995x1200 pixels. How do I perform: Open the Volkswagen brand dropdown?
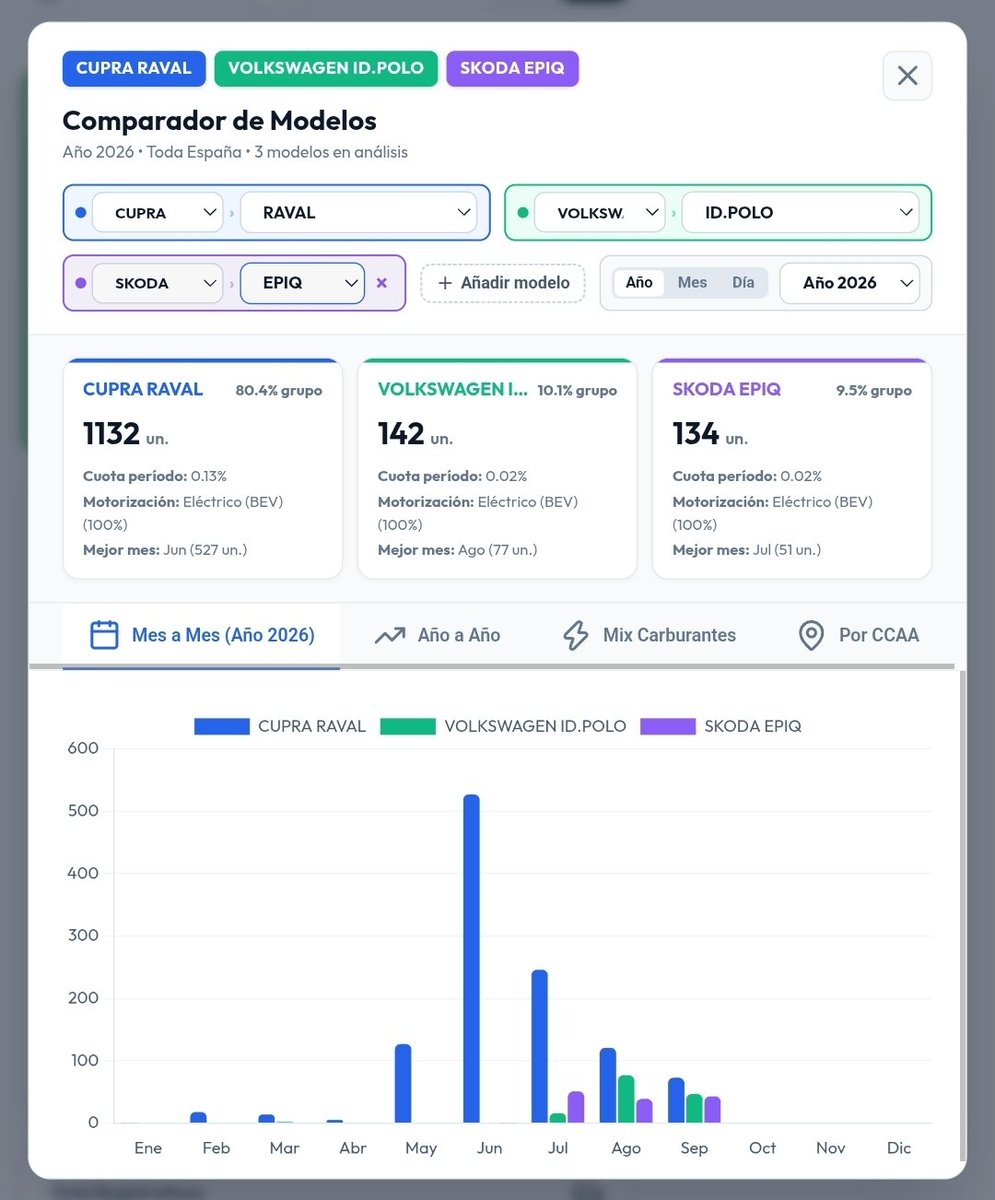599,212
